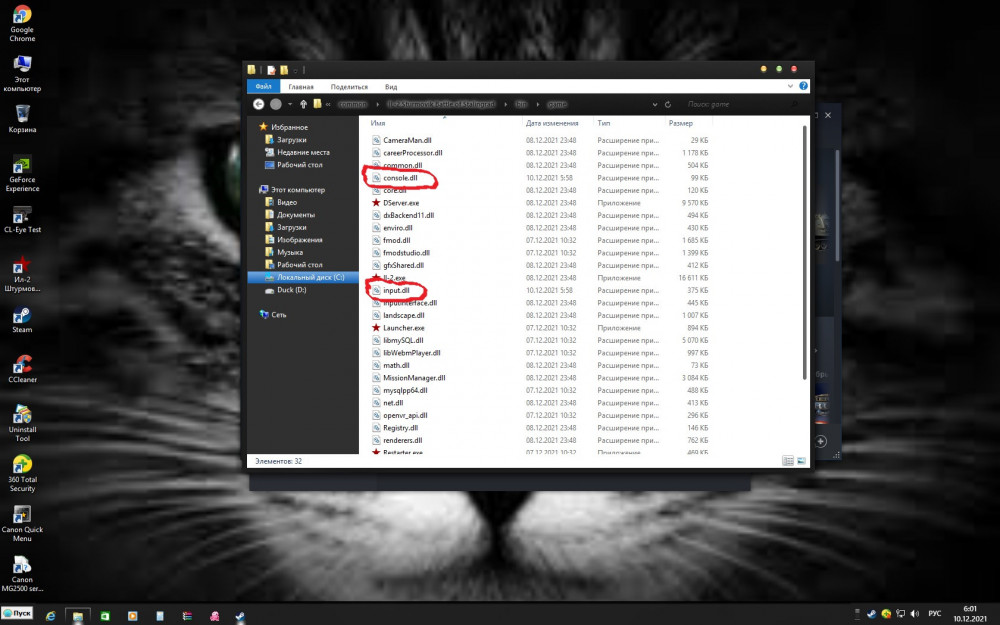Click the Пуск start button

(17, 614)
